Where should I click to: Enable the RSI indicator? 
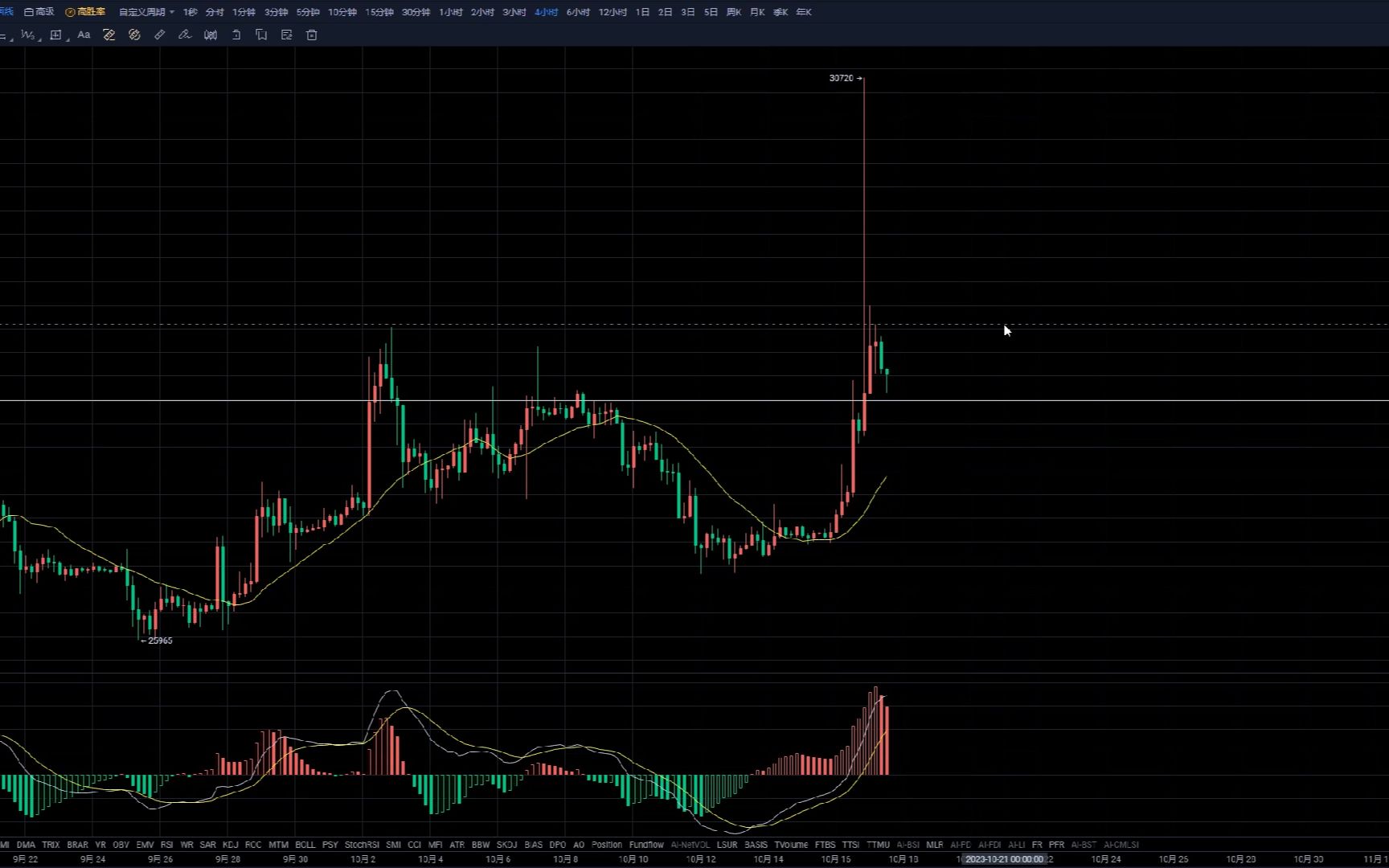point(167,845)
